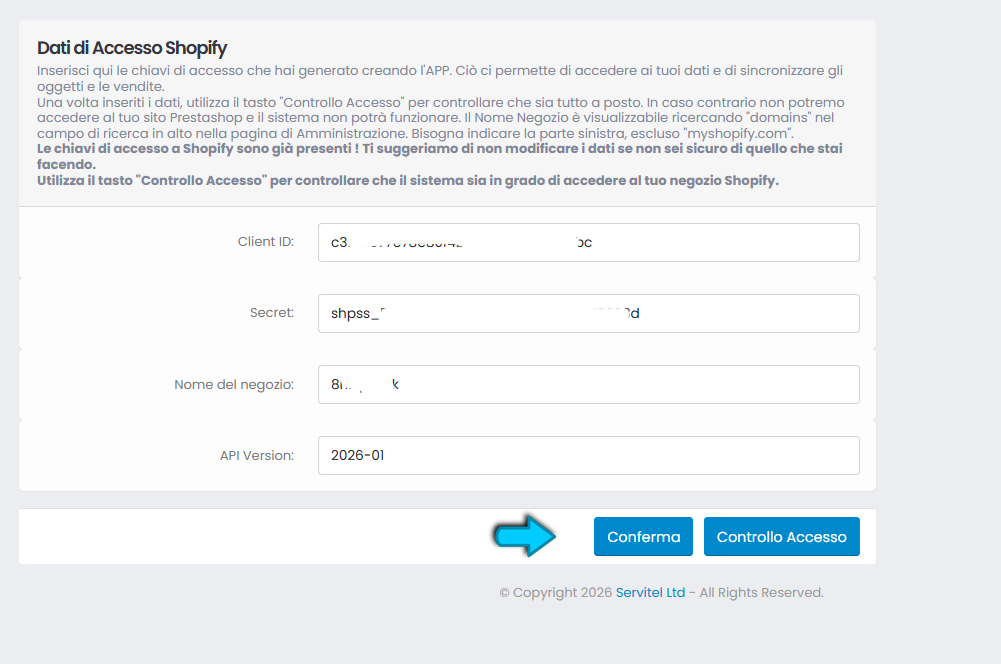Click the "API Version:" label
Viewport: 1001px width, 664px height.
257,455
